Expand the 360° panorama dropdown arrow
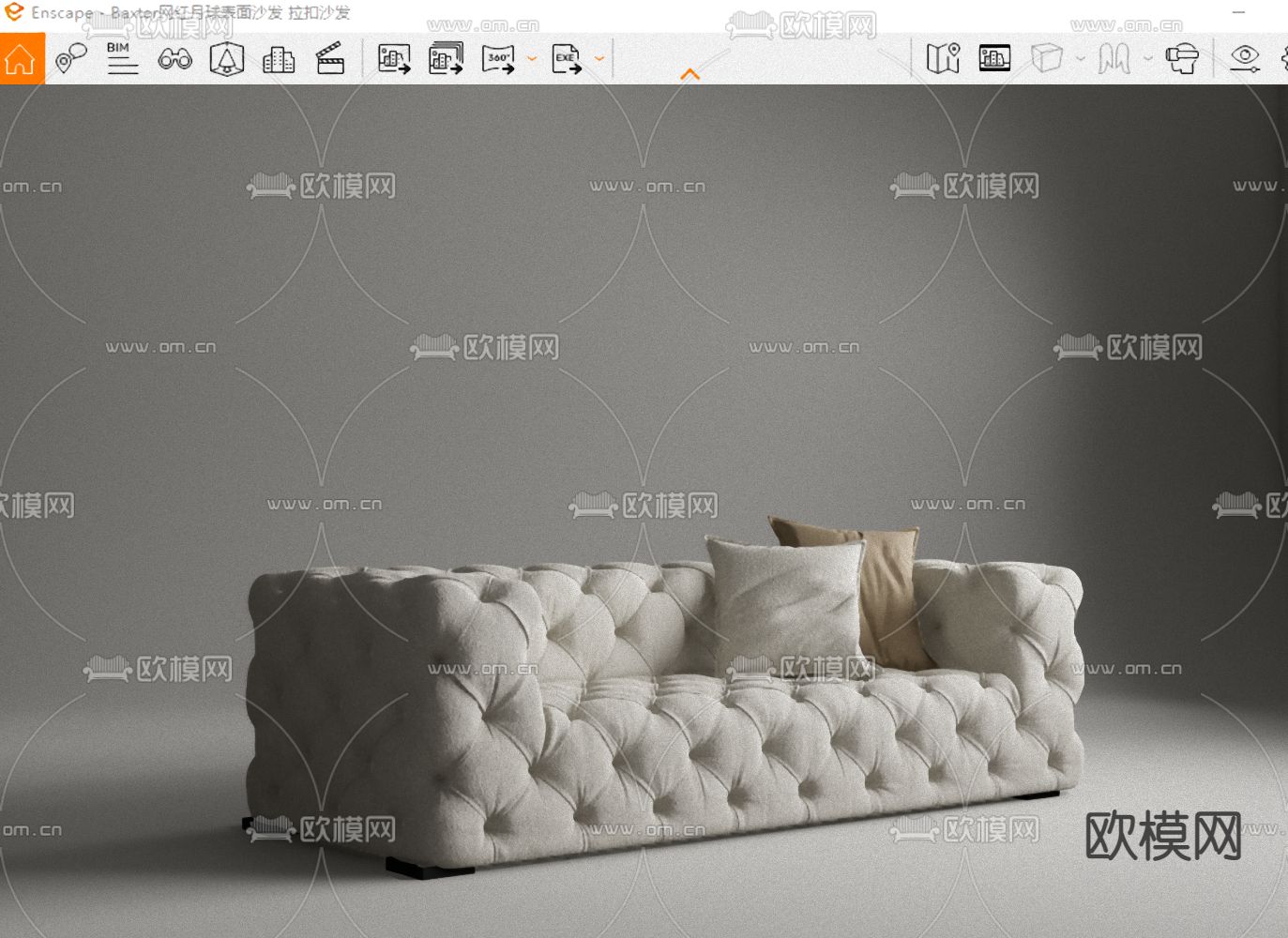Viewport: 1288px width, 938px height. pos(532,59)
